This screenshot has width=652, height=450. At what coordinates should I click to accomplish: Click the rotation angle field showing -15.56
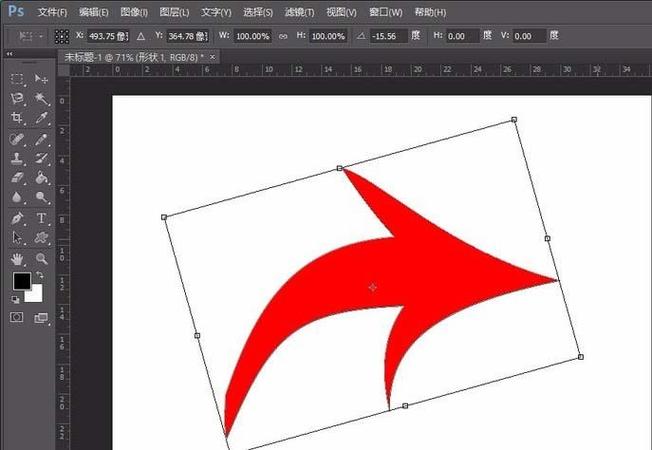coord(388,36)
